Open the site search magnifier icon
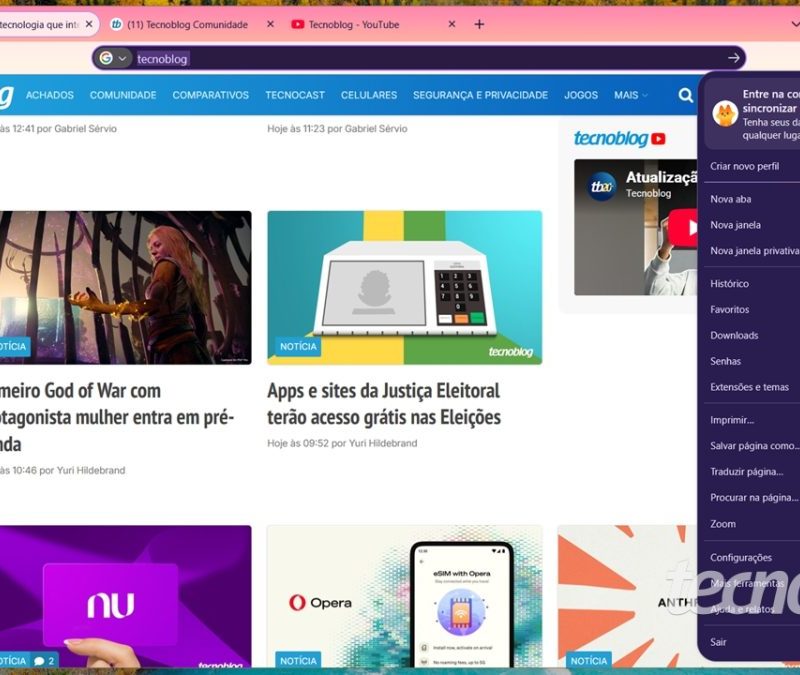 [685, 95]
